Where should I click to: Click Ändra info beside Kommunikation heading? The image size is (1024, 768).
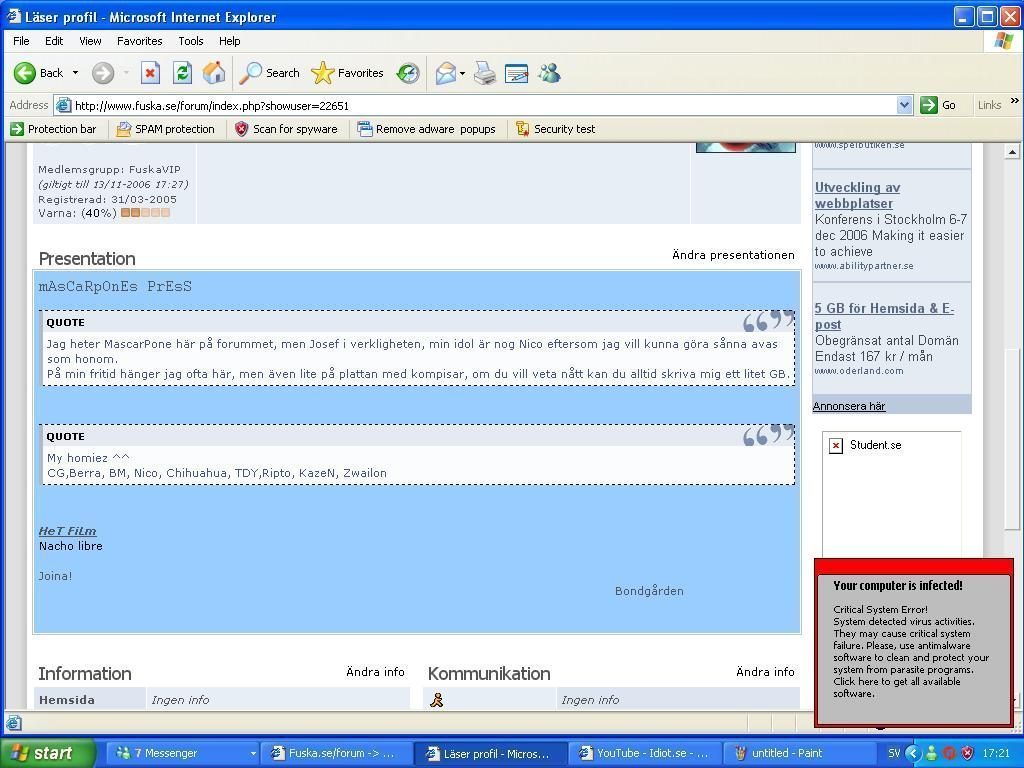(765, 672)
